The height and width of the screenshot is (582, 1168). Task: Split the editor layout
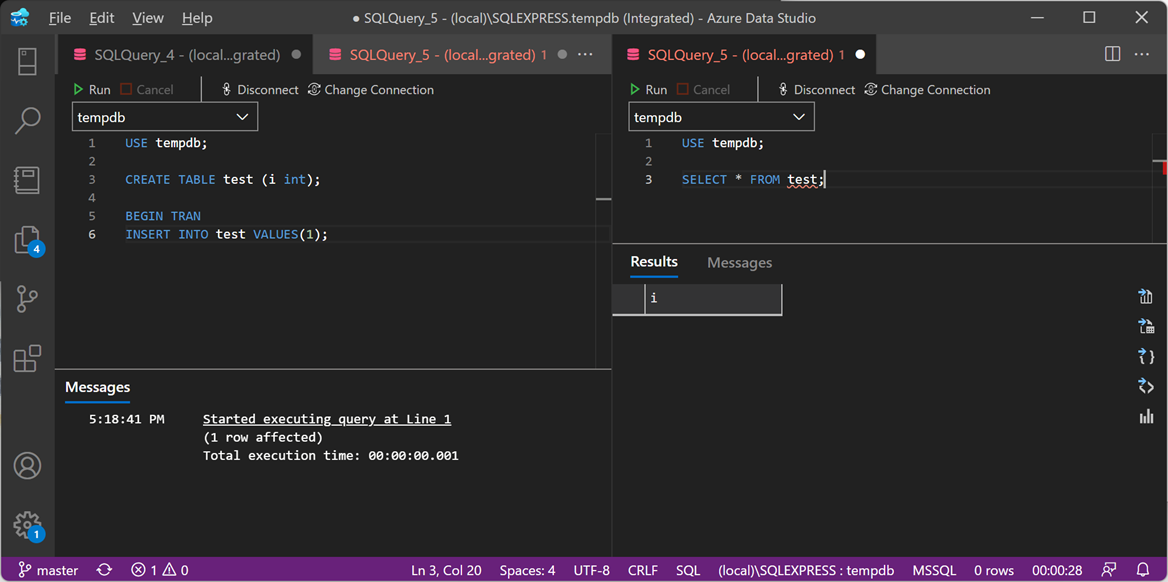point(1112,54)
